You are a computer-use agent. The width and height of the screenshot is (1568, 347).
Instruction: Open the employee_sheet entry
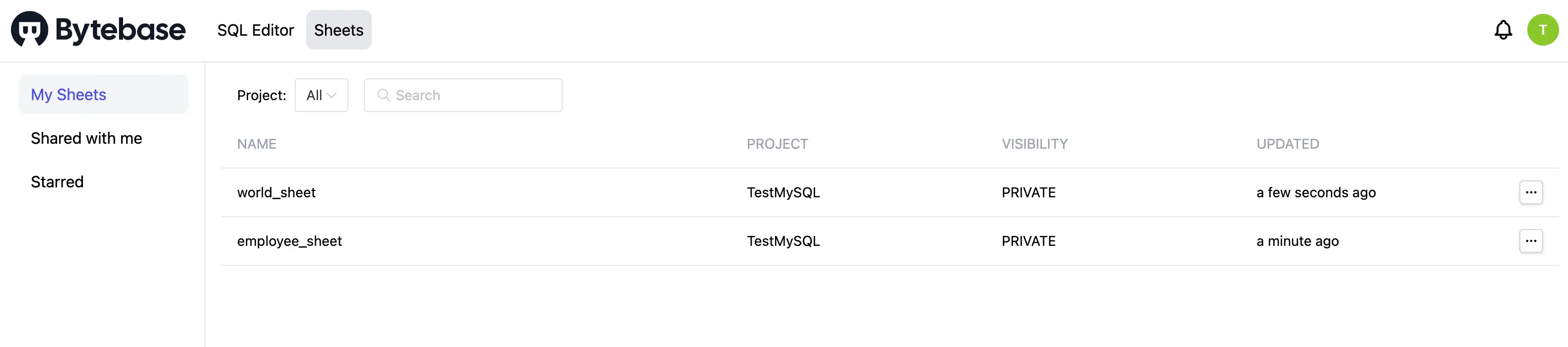pos(289,240)
